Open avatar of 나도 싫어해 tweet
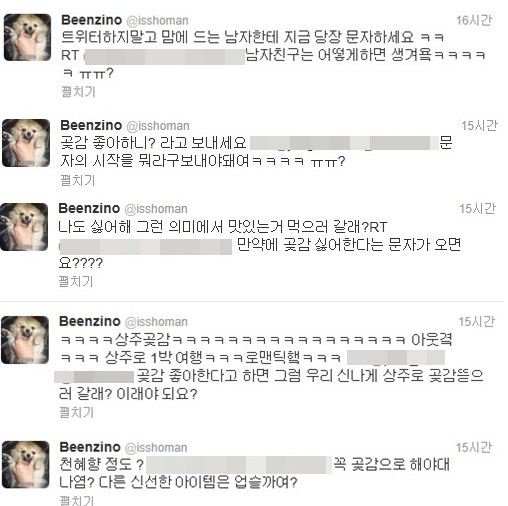This screenshot has height=506, width=508. tap(24, 227)
